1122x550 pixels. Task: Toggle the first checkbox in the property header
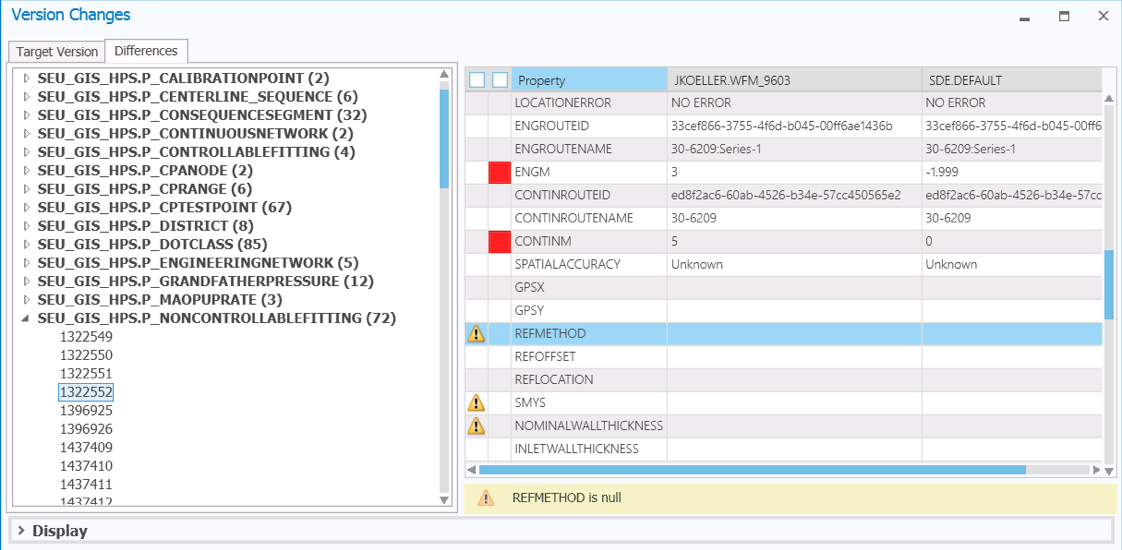477,80
